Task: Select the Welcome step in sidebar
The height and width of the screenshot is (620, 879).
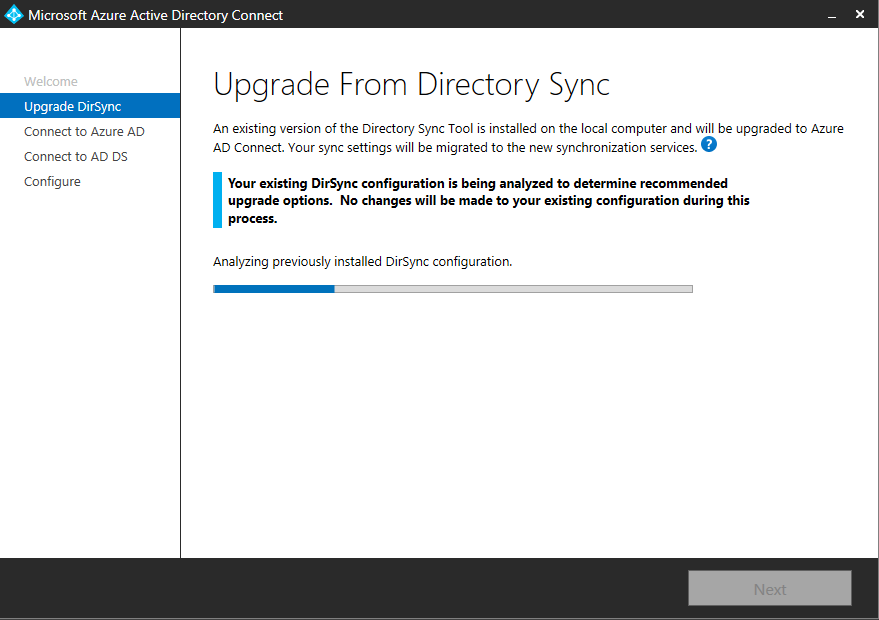Action: point(51,82)
